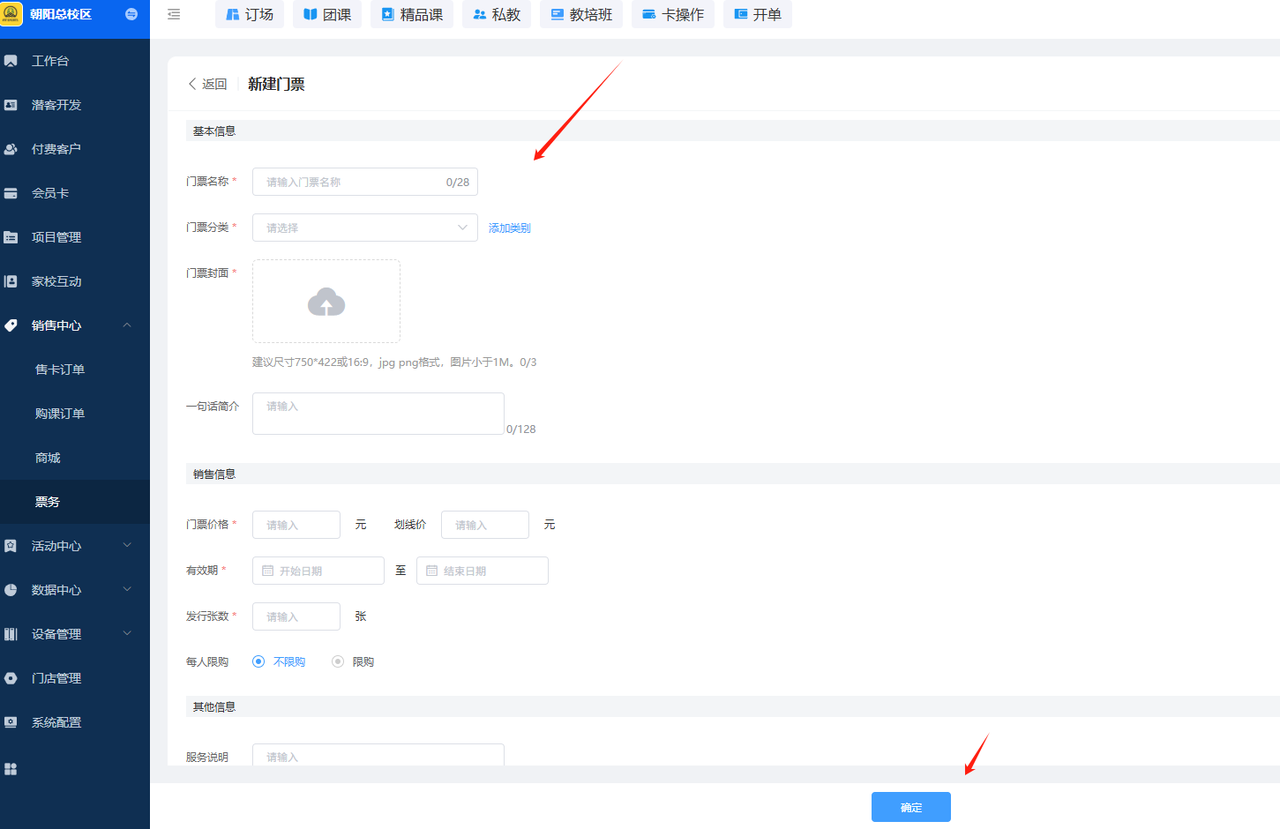This screenshot has width=1280, height=829.
Task: Click the blue 确定 button
Action: (x=910, y=807)
